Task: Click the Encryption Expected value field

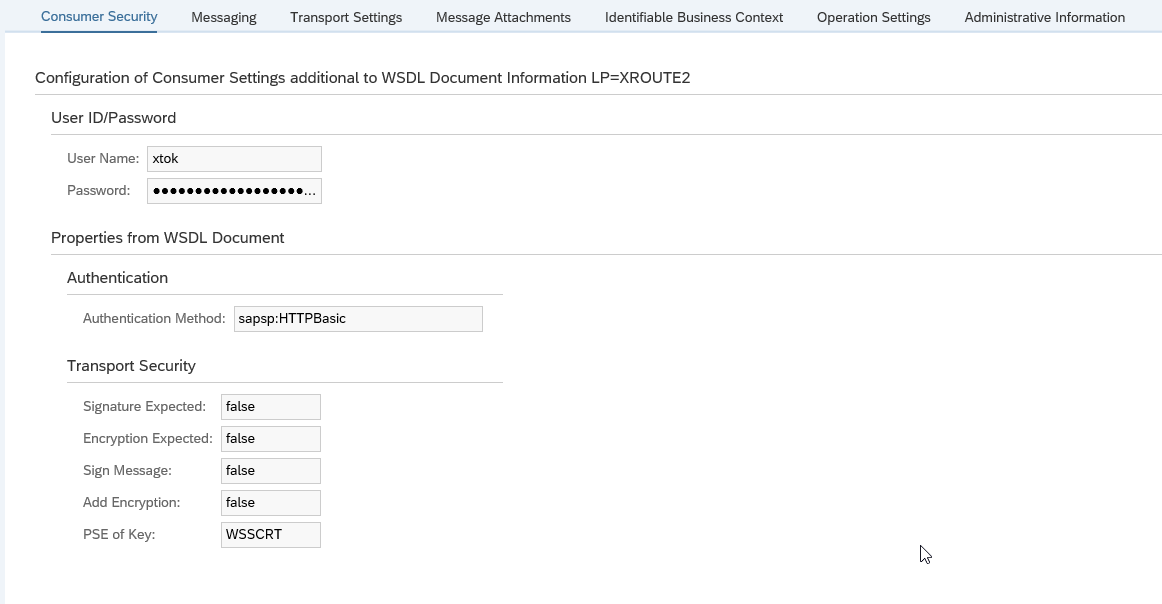Action: 270,439
